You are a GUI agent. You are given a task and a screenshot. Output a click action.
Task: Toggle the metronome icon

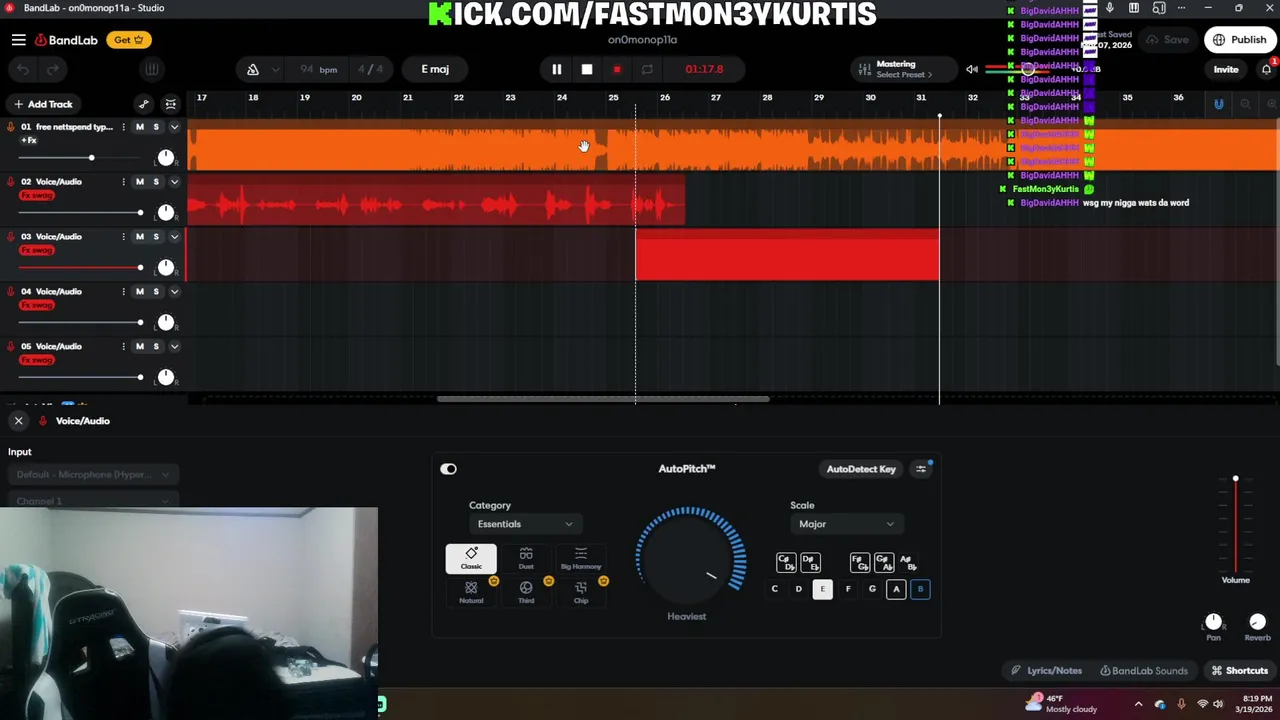(x=253, y=69)
